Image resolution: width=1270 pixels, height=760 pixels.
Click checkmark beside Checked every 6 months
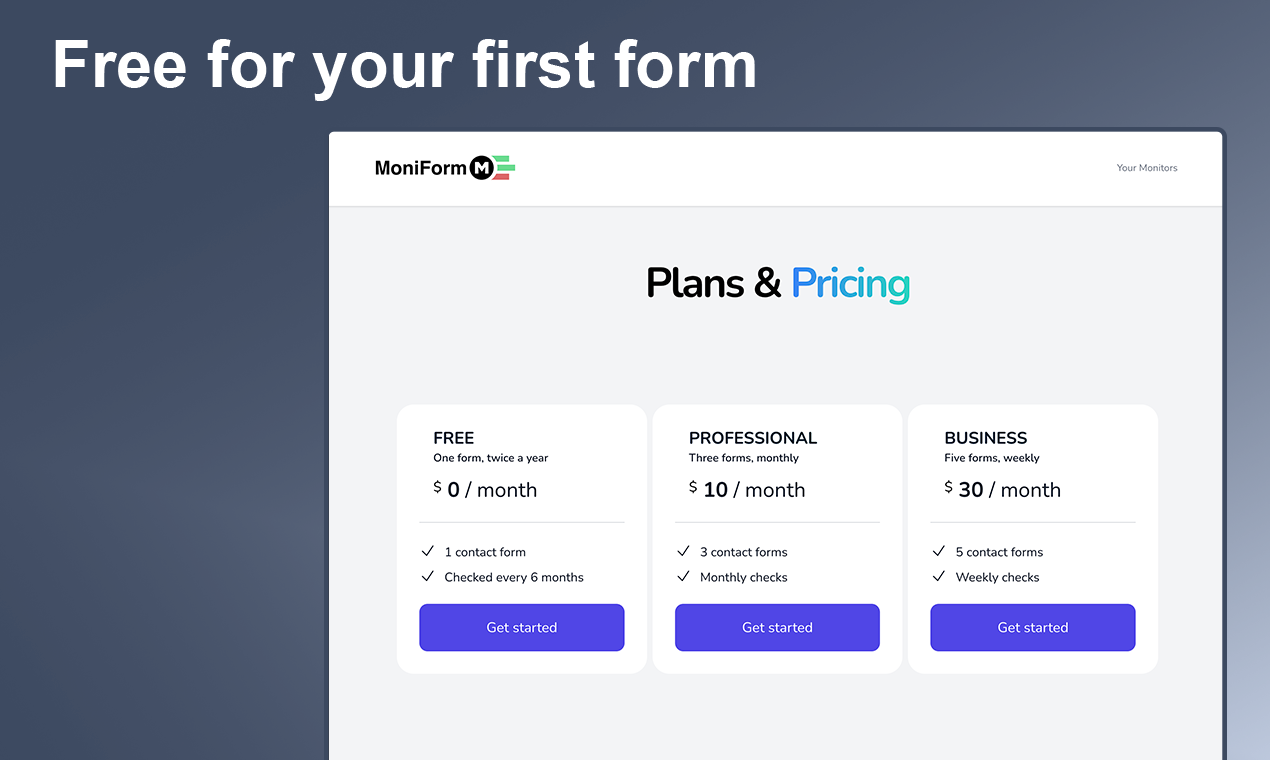pyautogui.click(x=427, y=576)
